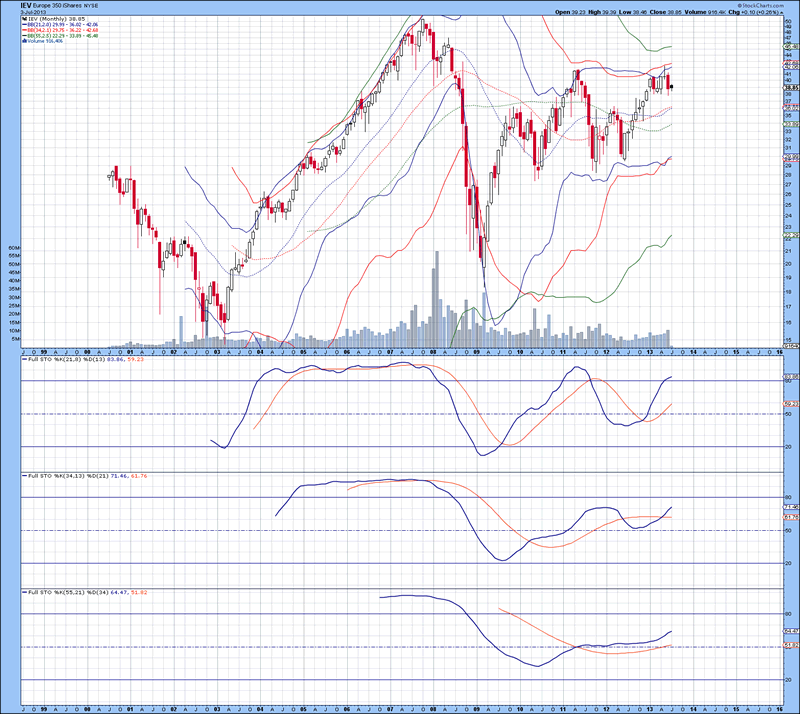Click the 83.86 stochastic value axis tag
The image size is (800, 714).
[x=790, y=377]
